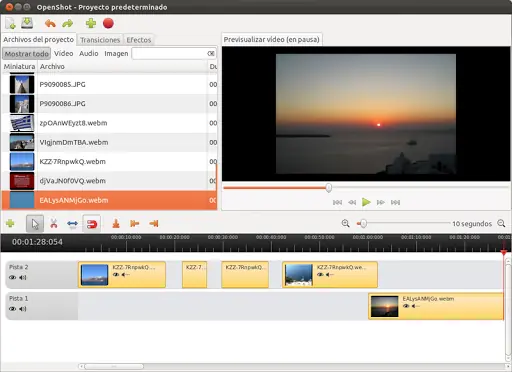Switch to Archivos del proyecto tab
The image size is (512, 372).
(x=38, y=39)
